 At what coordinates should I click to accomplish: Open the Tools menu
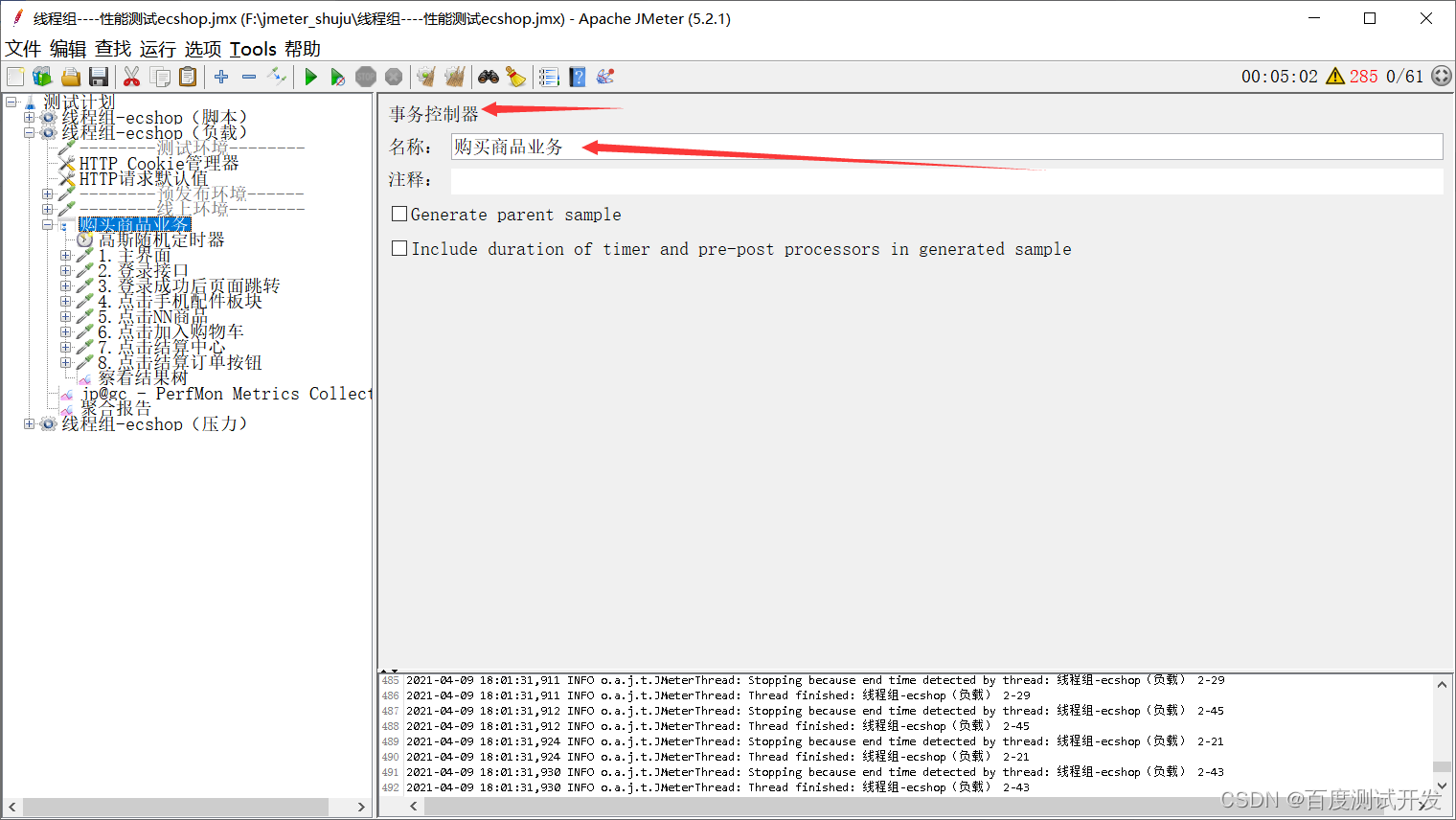tap(253, 49)
